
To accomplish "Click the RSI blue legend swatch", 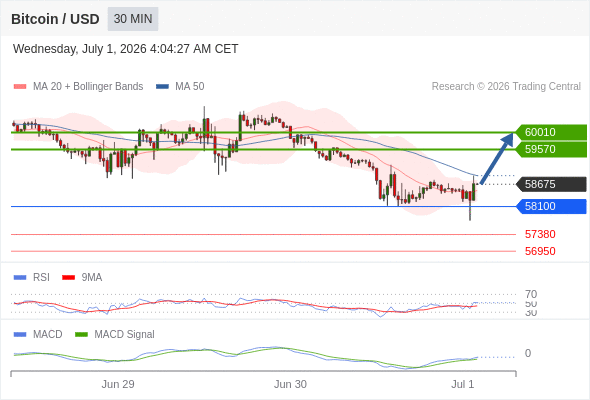I will [20, 278].
